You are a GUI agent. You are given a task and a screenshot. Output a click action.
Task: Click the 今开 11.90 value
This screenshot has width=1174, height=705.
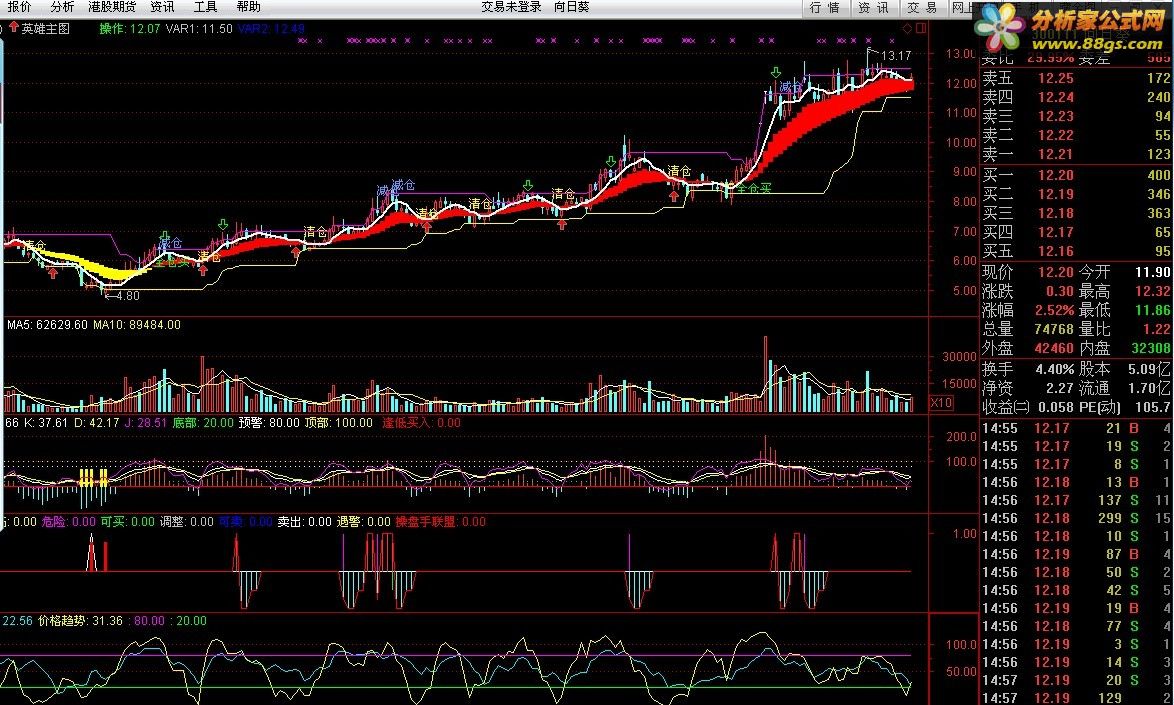tap(1152, 272)
